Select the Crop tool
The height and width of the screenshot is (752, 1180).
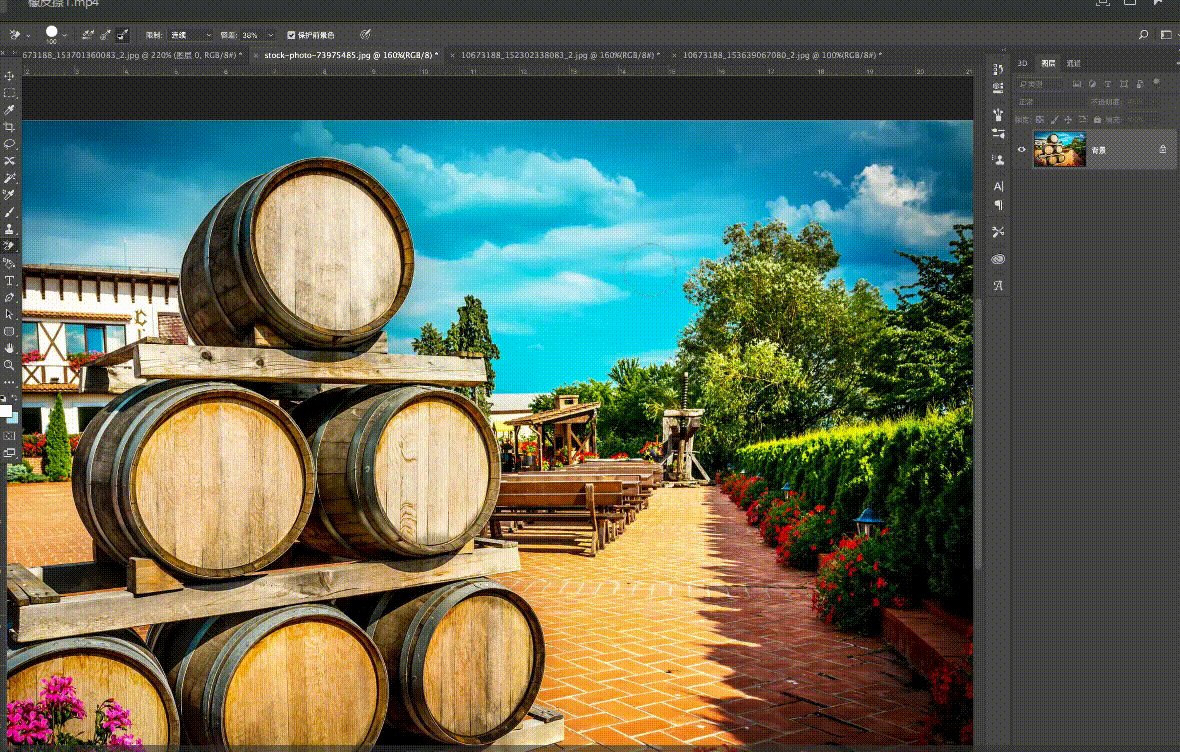click(9, 127)
